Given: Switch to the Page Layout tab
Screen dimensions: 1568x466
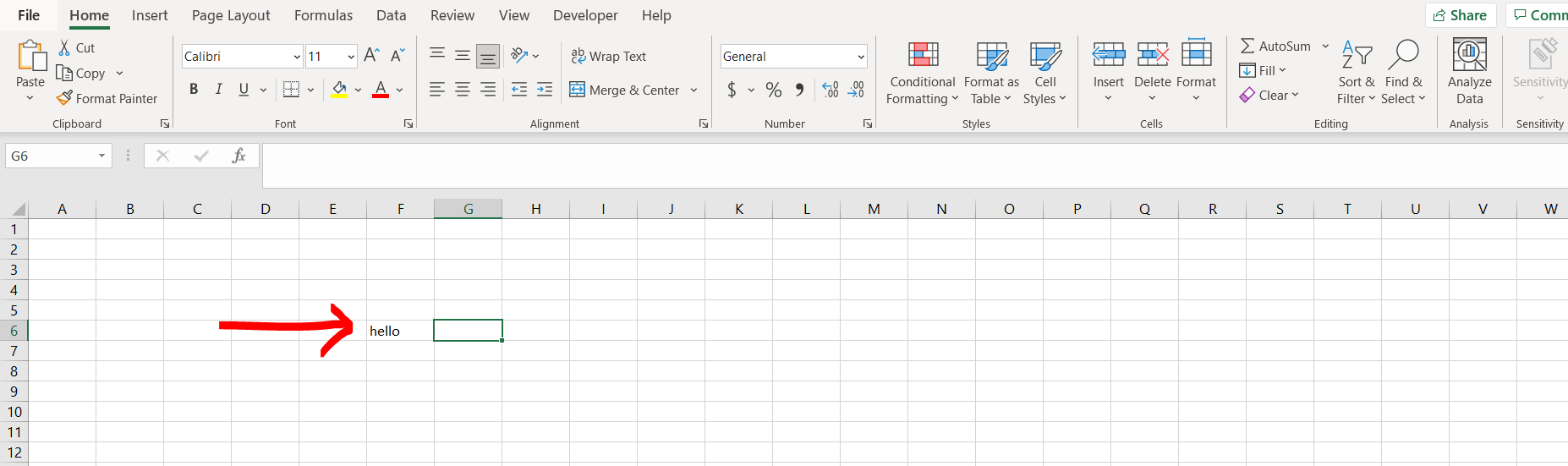Looking at the screenshot, I should coord(231,15).
